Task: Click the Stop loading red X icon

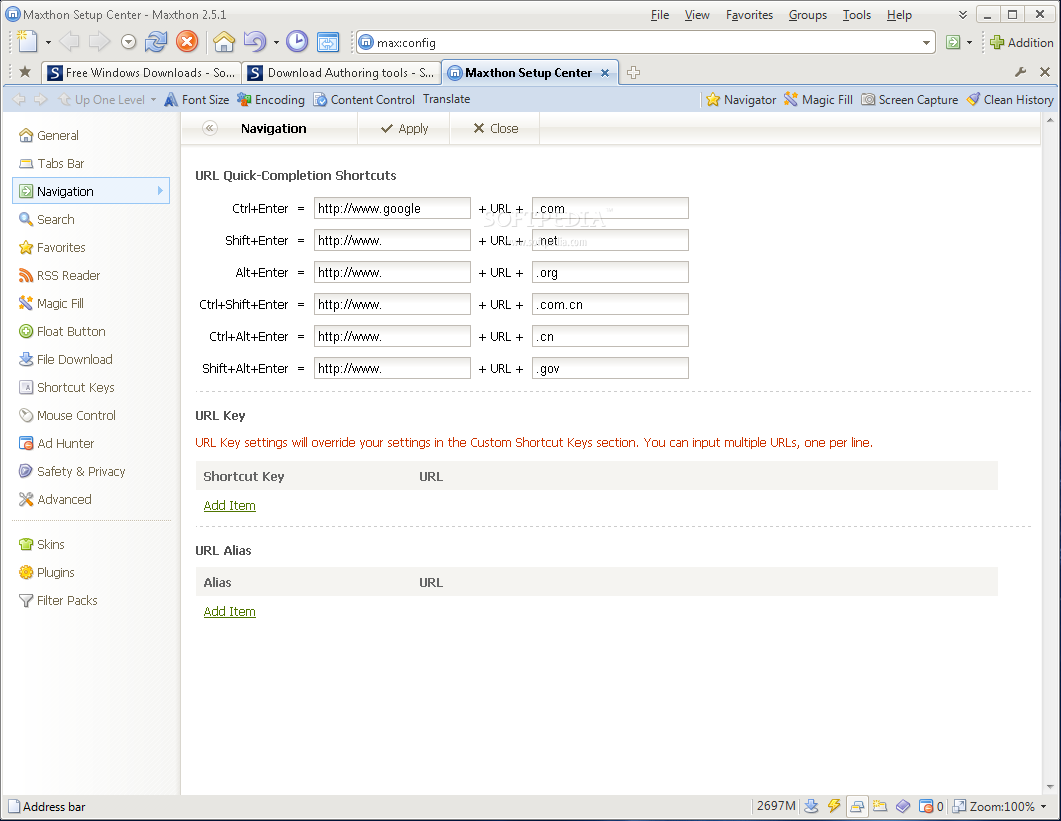Action: point(187,42)
